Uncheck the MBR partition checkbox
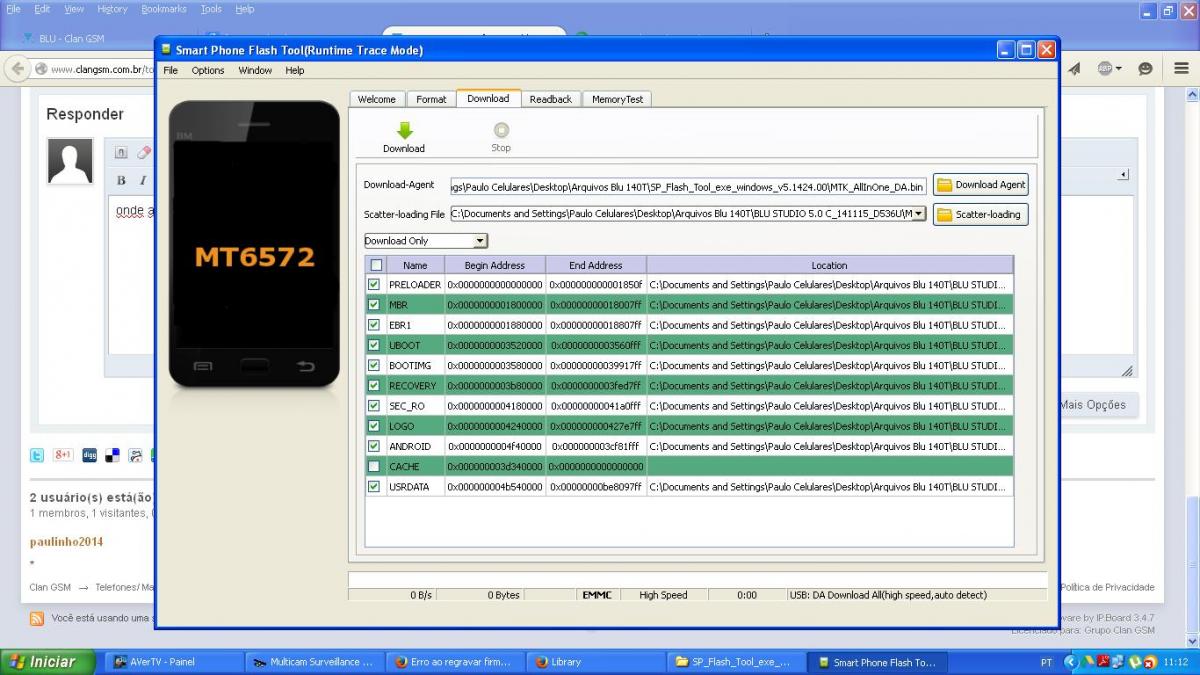The width and height of the screenshot is (1200, 675). tap(374, 304)
